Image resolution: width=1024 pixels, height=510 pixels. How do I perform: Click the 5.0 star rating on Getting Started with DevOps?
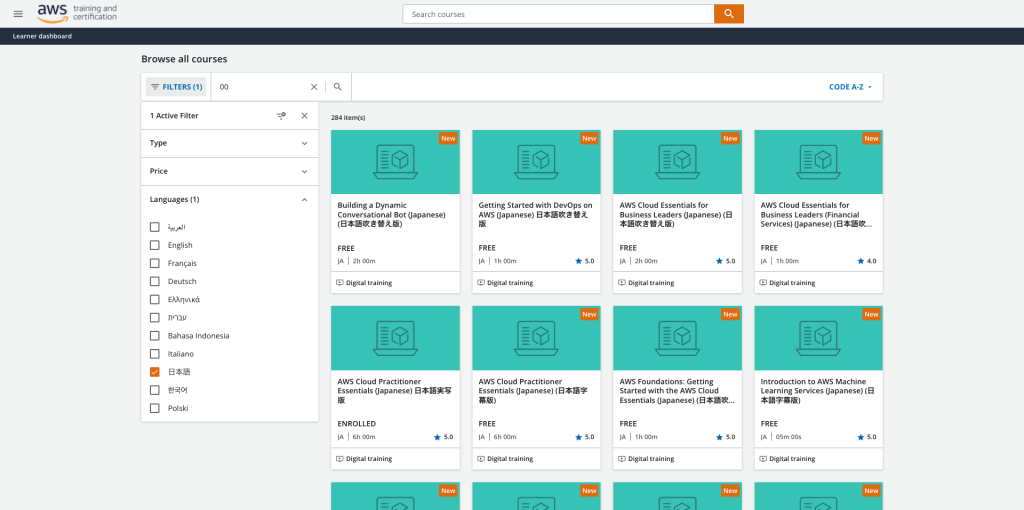point(584,261)
